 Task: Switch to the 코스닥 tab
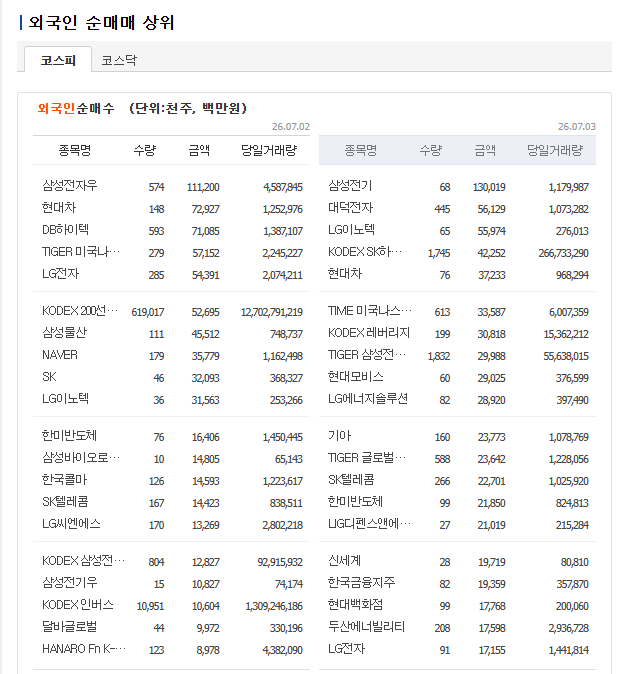119,60
